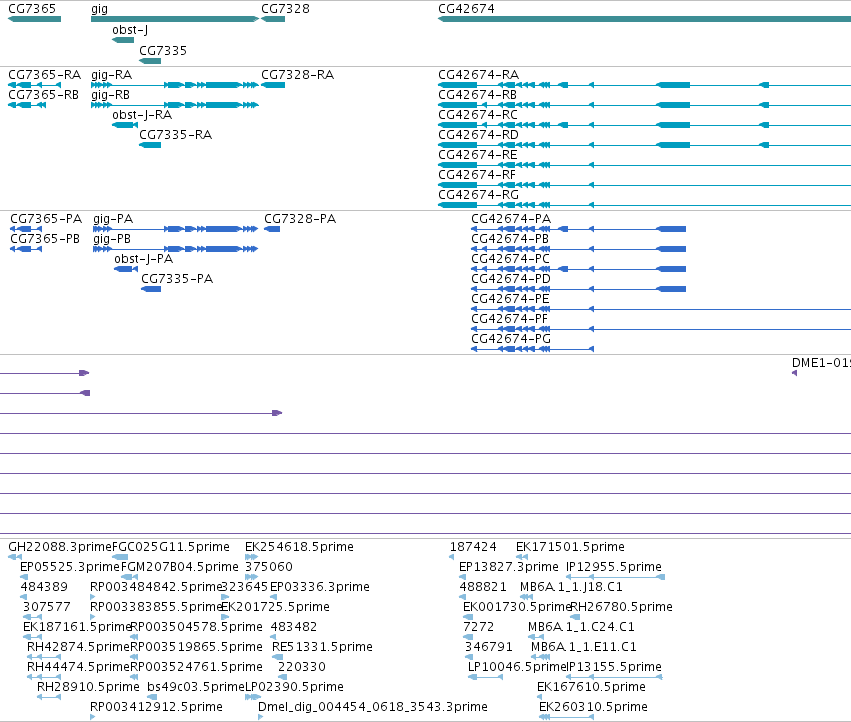The image size is (851, 722).
Task: Select the CG7328-RA transcript label
Action: tap(297, 75)
